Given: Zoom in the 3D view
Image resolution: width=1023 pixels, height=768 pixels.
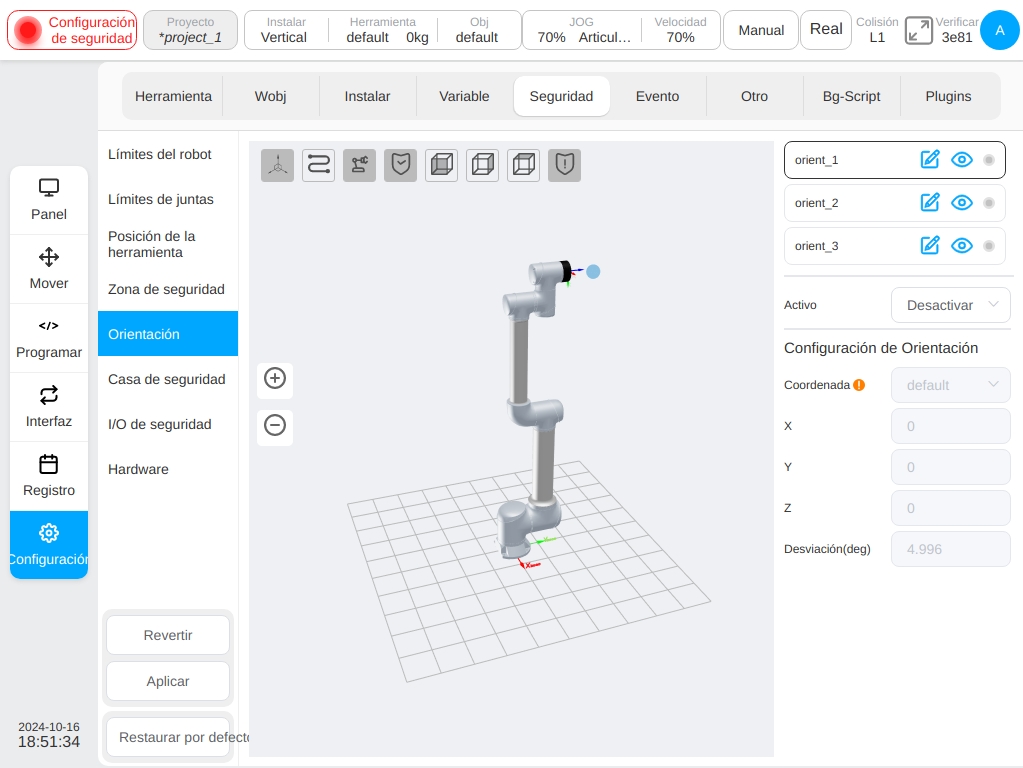Looking at the screenshot, I should (275, 378).
